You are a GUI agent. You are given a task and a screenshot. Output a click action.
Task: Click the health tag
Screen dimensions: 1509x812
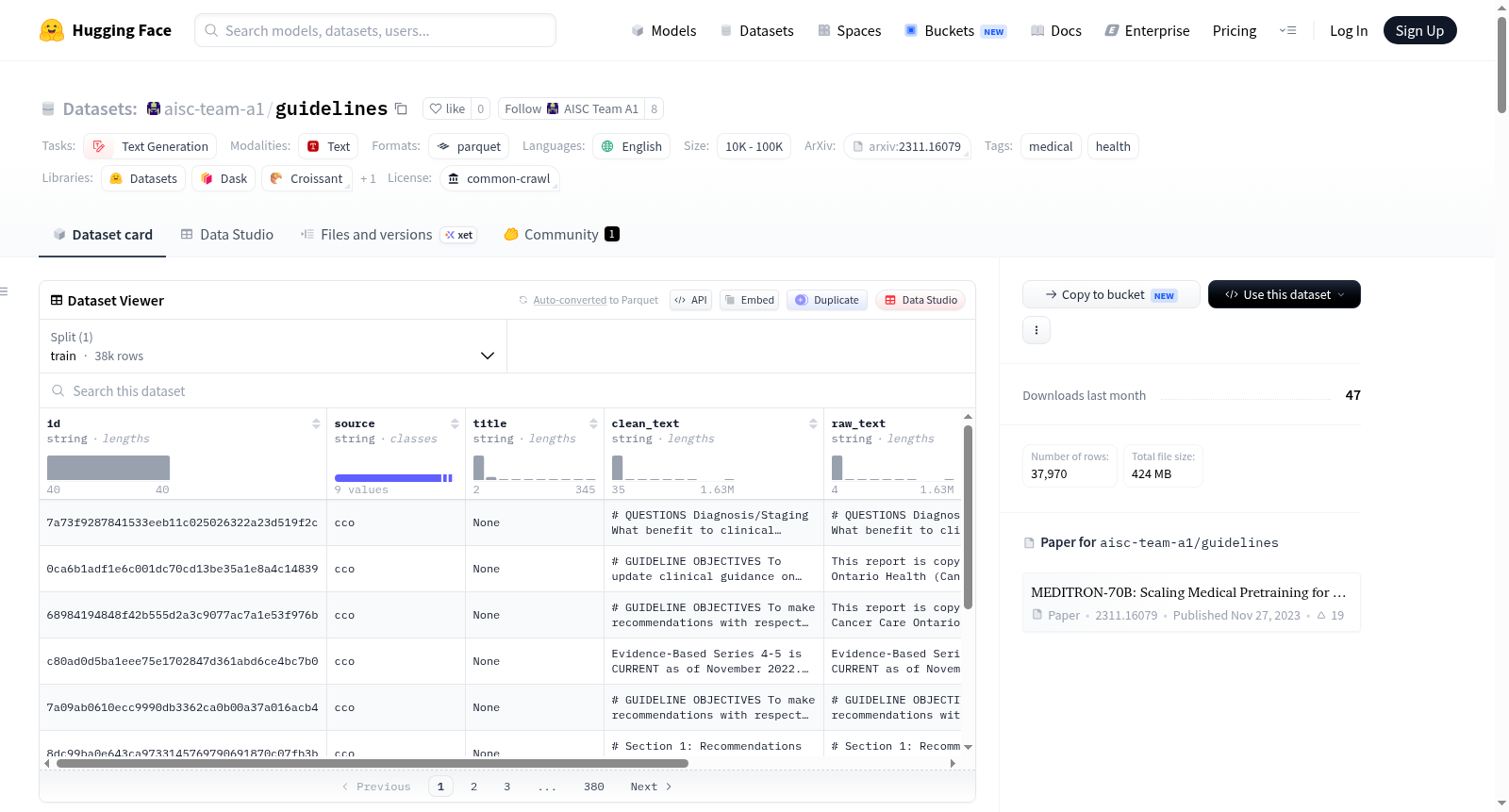pos(1113,146)
